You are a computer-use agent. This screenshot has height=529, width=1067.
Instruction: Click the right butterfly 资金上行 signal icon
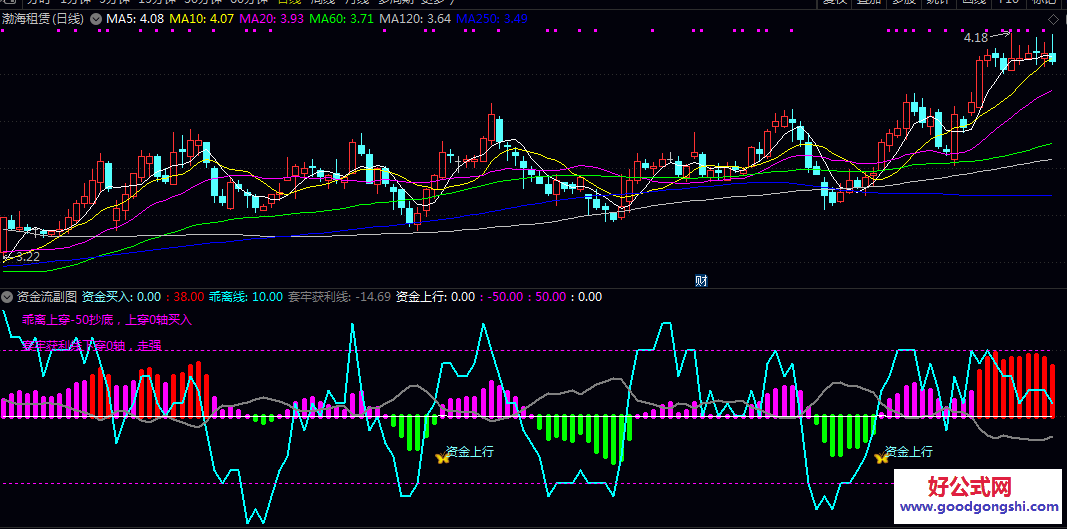click(881, 458)
